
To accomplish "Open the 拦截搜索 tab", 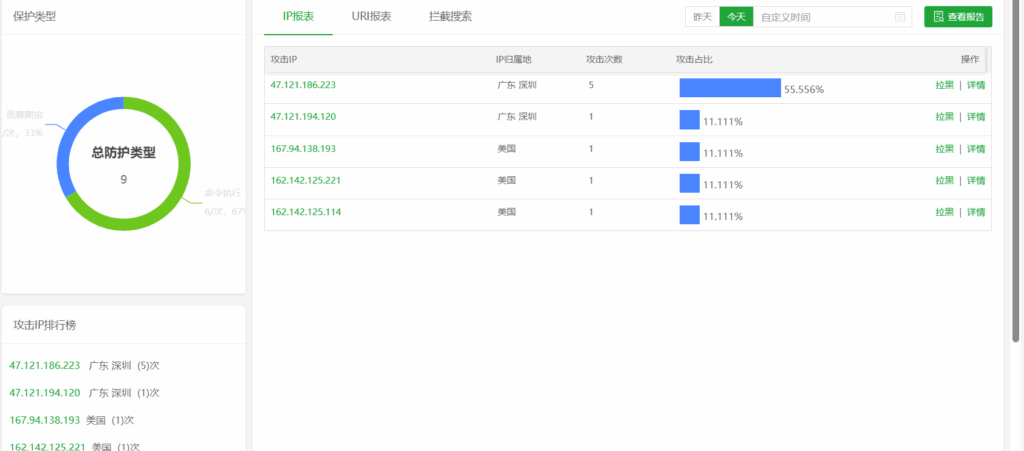I will click(x=451, y=17).
